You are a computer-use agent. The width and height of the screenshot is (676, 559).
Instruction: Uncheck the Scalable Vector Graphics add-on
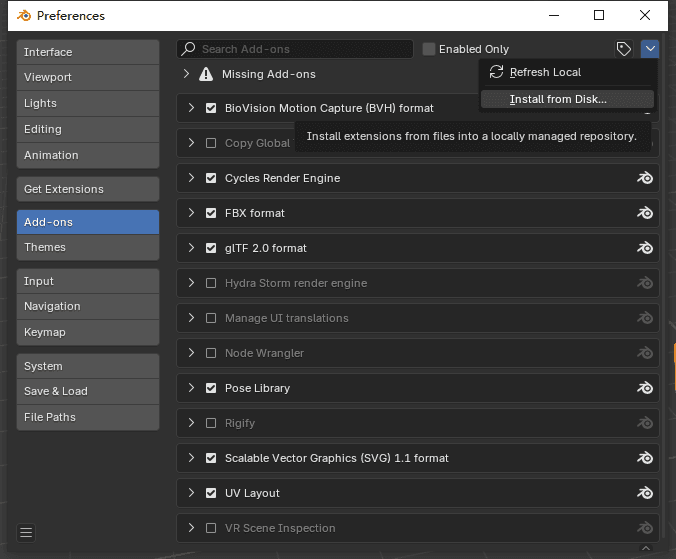tap(211, 458)
